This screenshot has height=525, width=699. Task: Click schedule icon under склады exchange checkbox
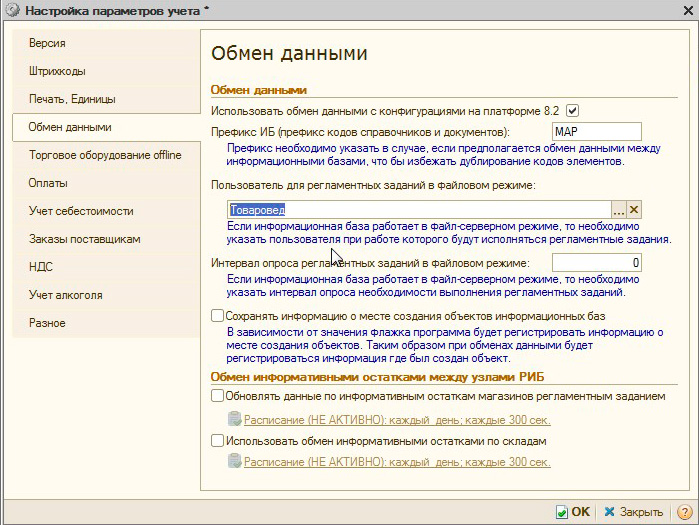[234, 461]
